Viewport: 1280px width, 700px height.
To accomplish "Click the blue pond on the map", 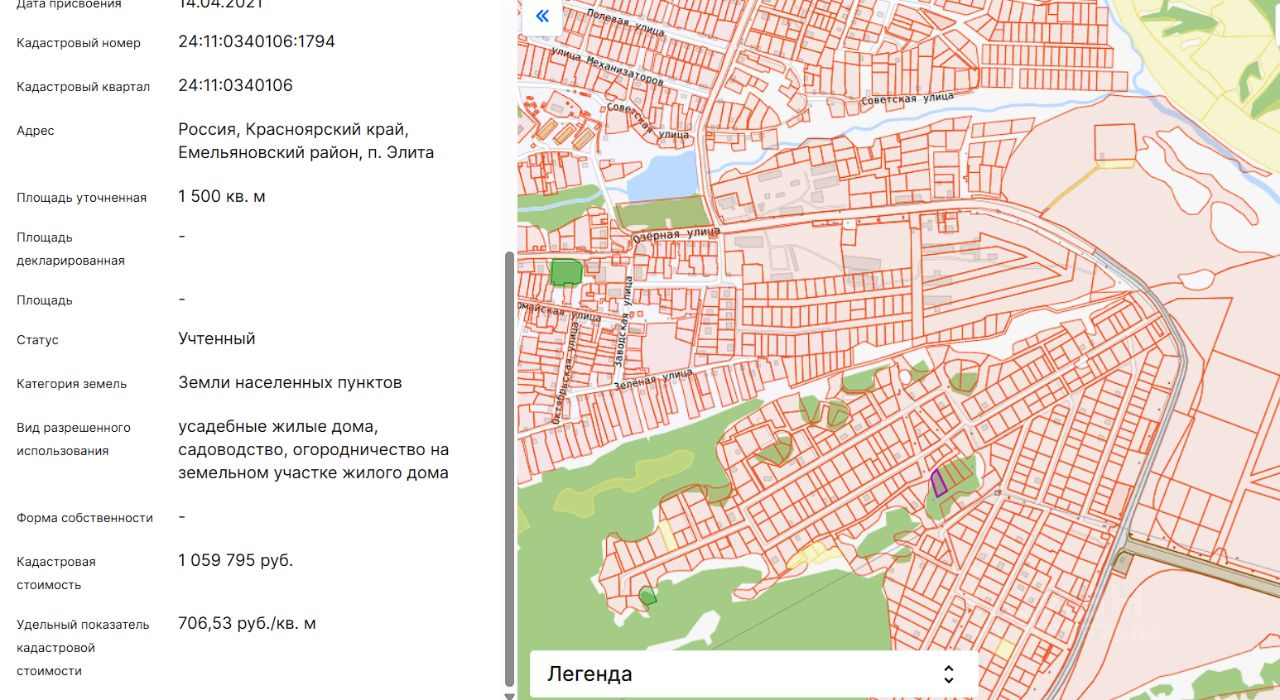I will point(663,177).
